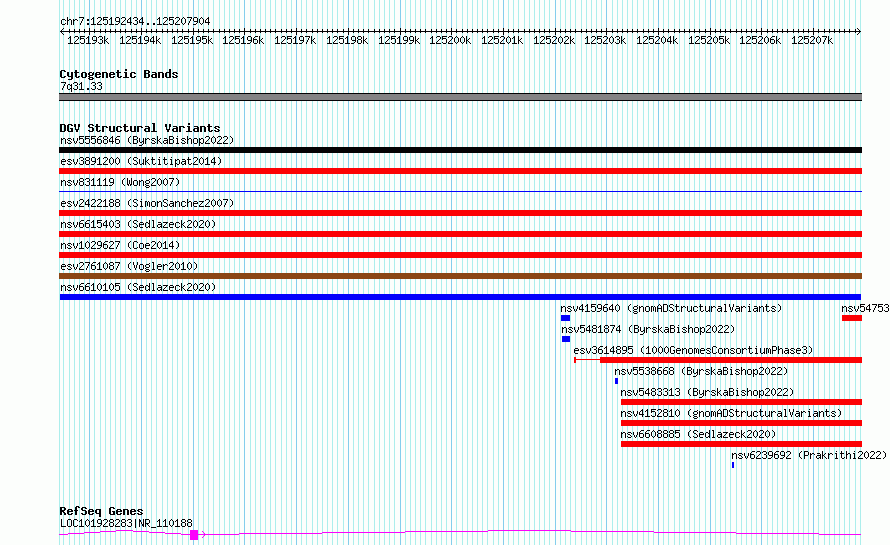Screen dimensions: 890x545
Task: Select the tiny blue nsv5538668 variant mark
Action: pyautogui.click(x=616, y=381)
